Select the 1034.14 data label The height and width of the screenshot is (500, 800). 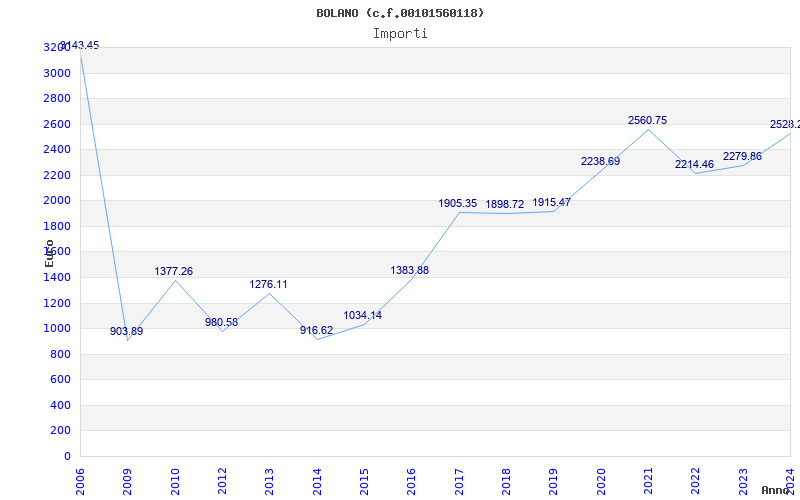(363, 315)
